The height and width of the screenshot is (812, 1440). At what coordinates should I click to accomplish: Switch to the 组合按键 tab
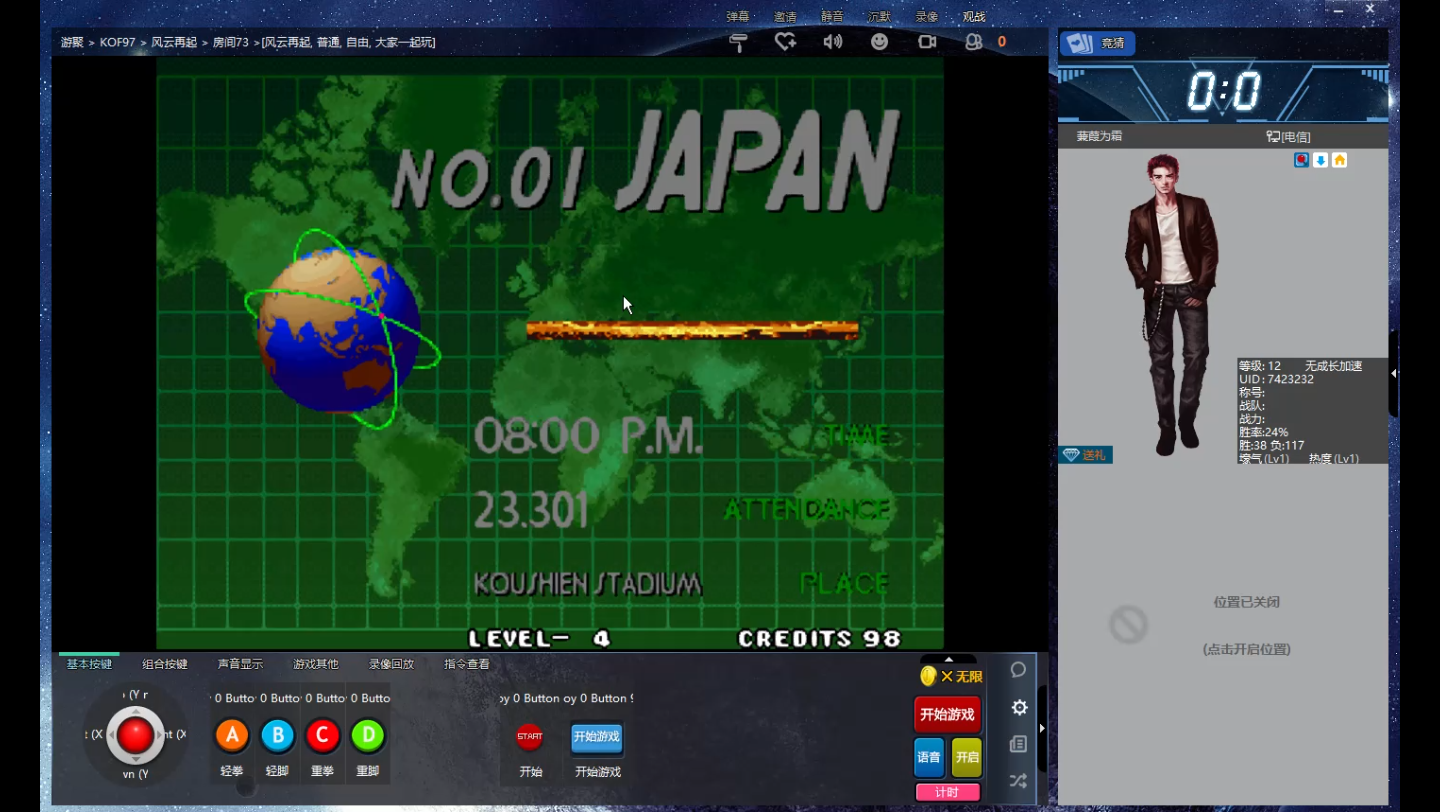[165, 664]
